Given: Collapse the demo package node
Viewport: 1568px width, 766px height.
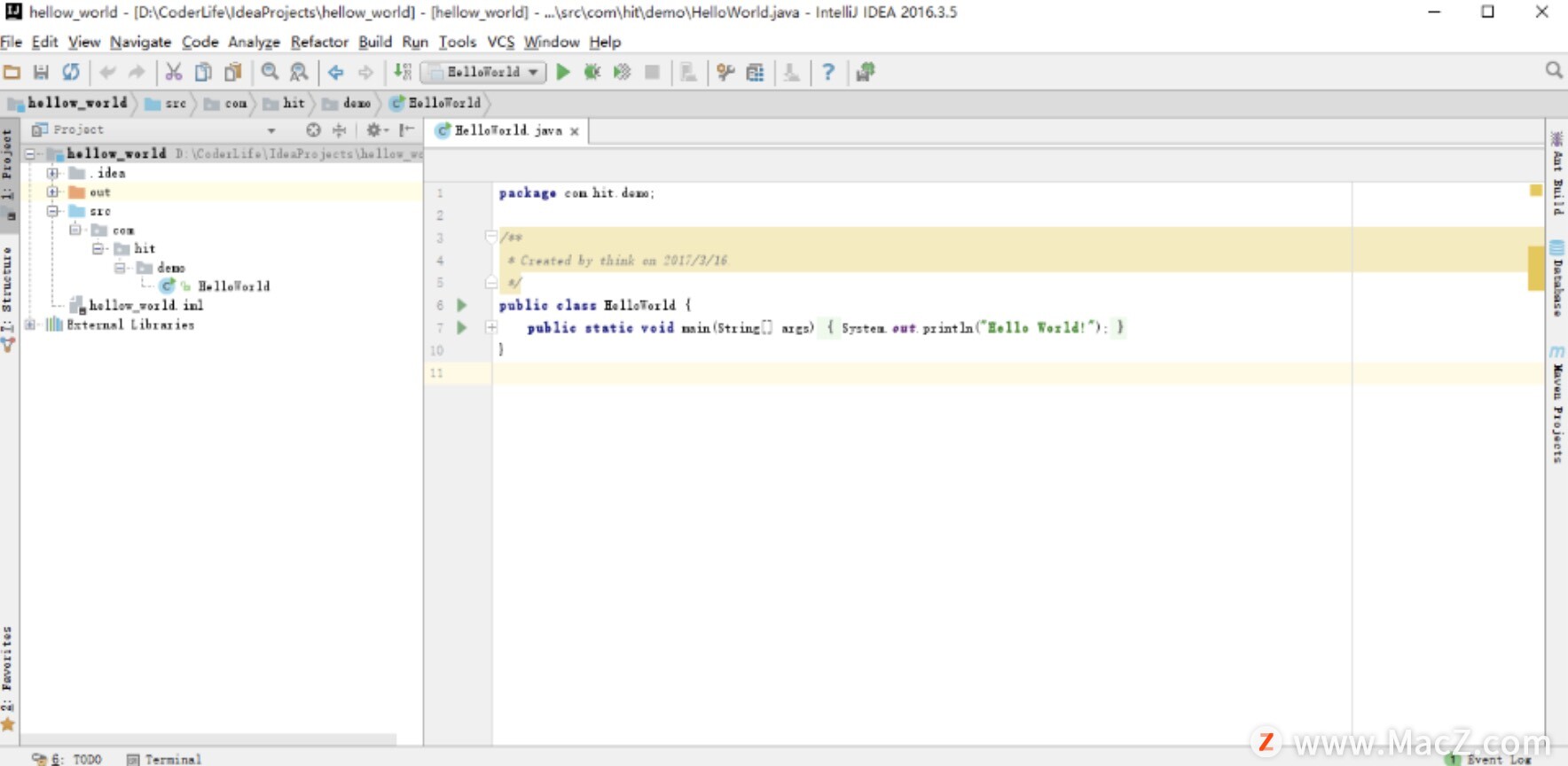Looking at the screenshot, I should click(120, 267).
